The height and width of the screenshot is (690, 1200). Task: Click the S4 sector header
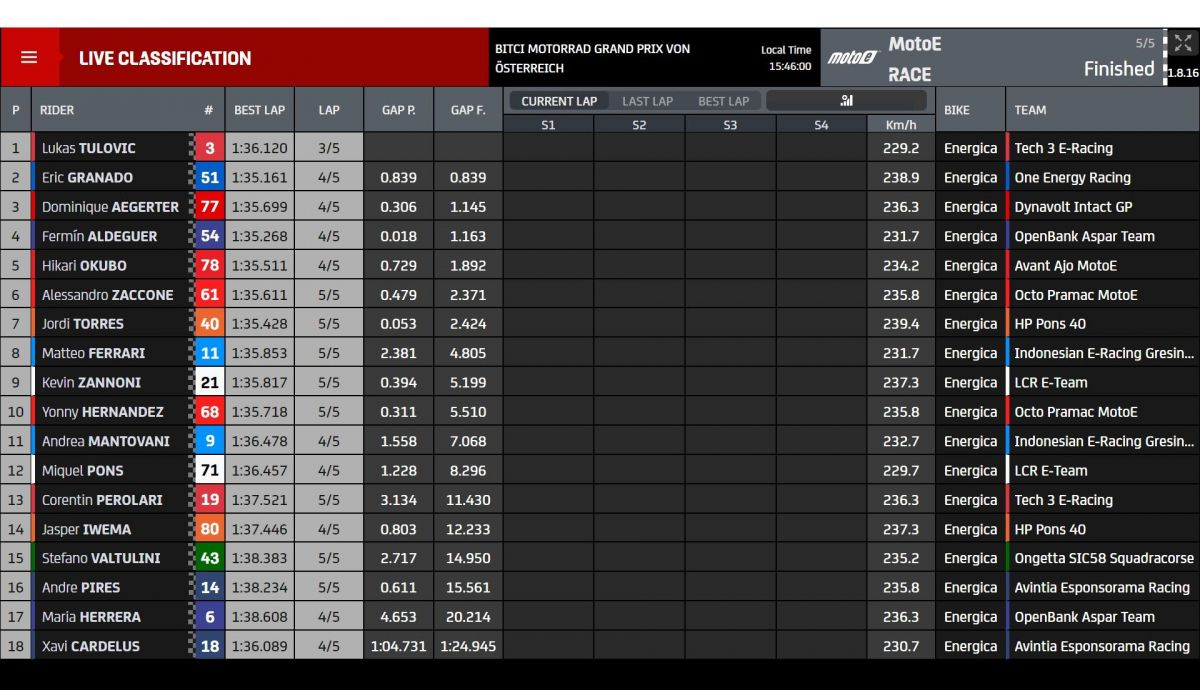821,125
